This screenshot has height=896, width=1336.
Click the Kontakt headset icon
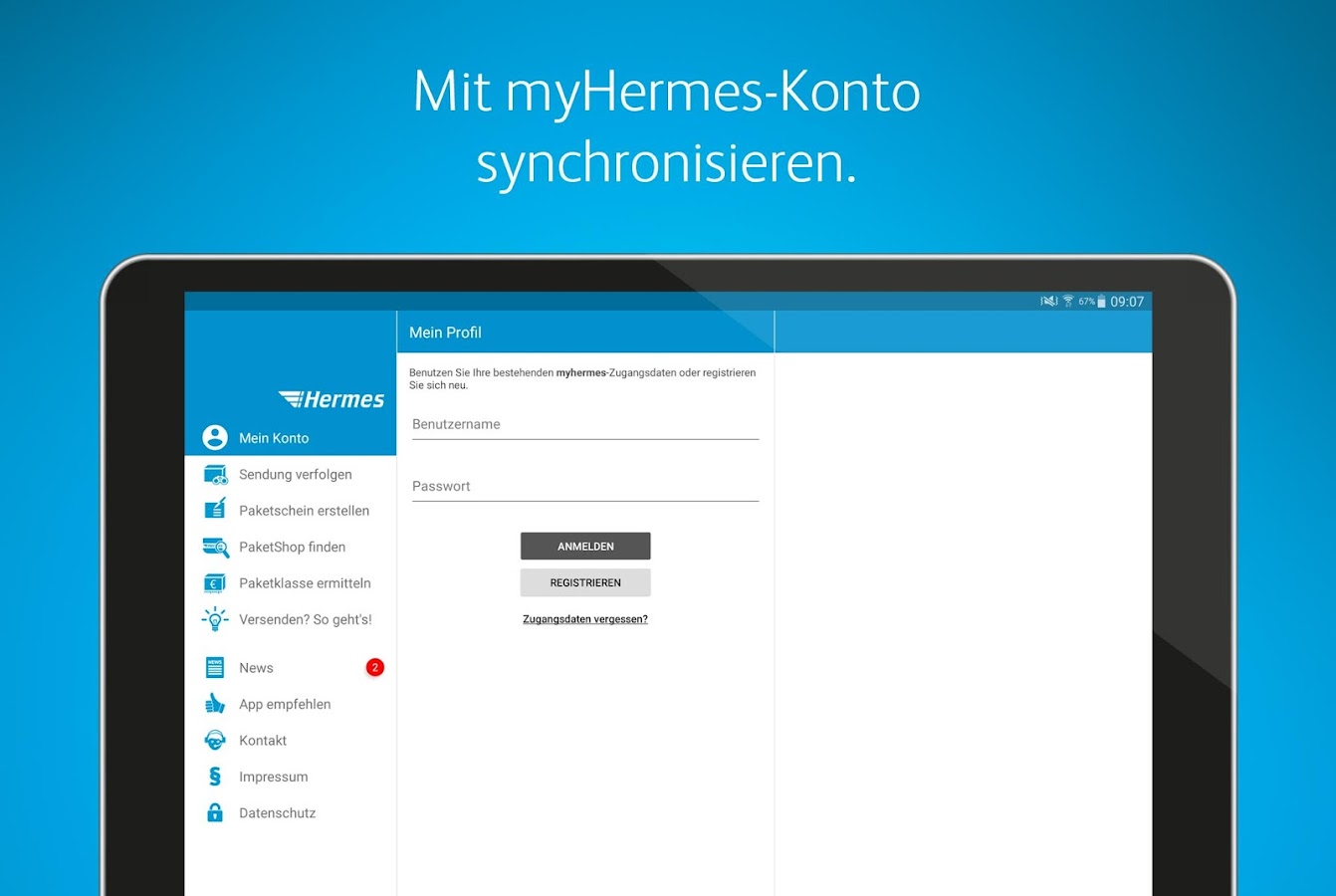point(215,740)
